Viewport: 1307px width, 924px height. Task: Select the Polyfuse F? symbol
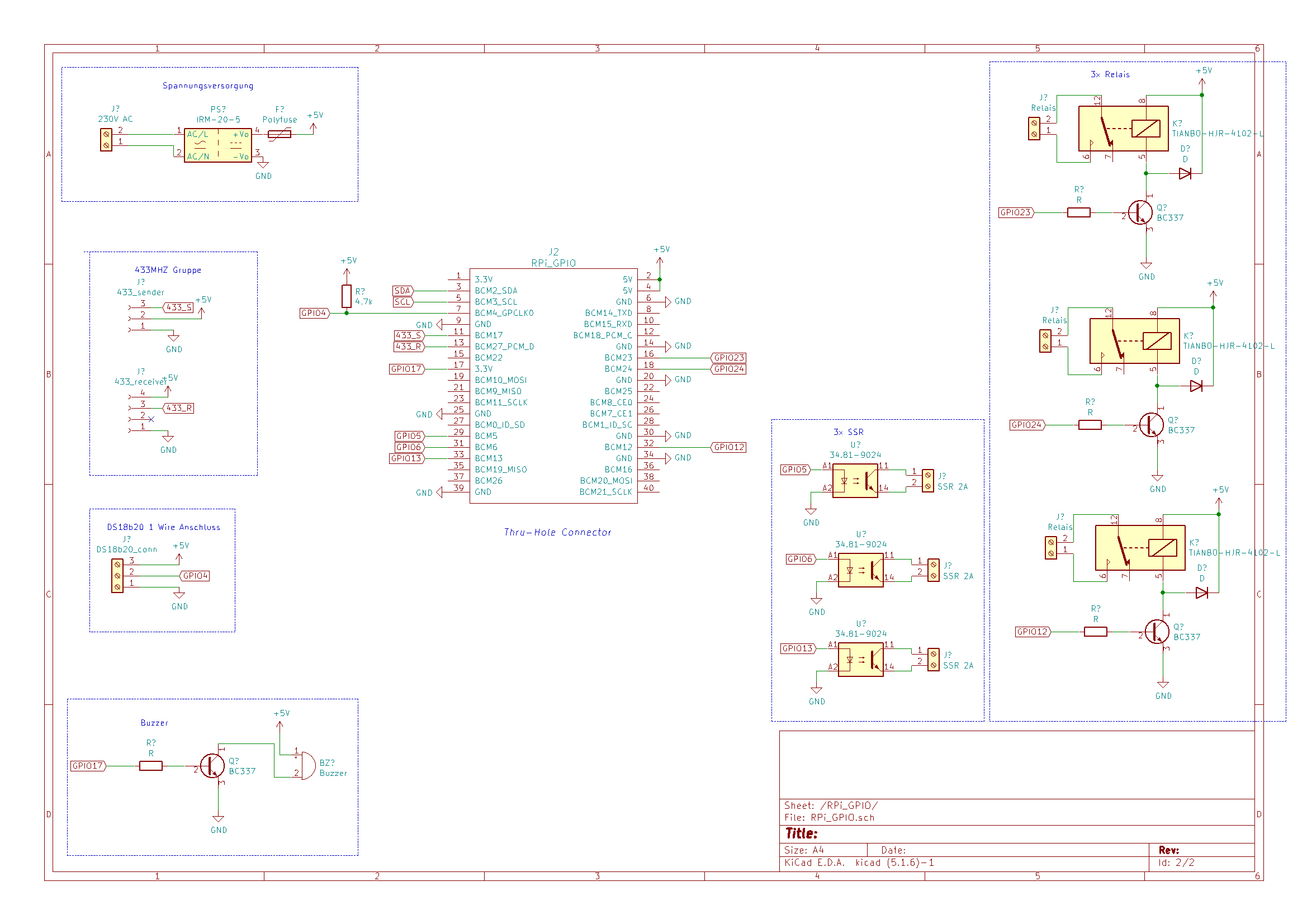[280, 134]
